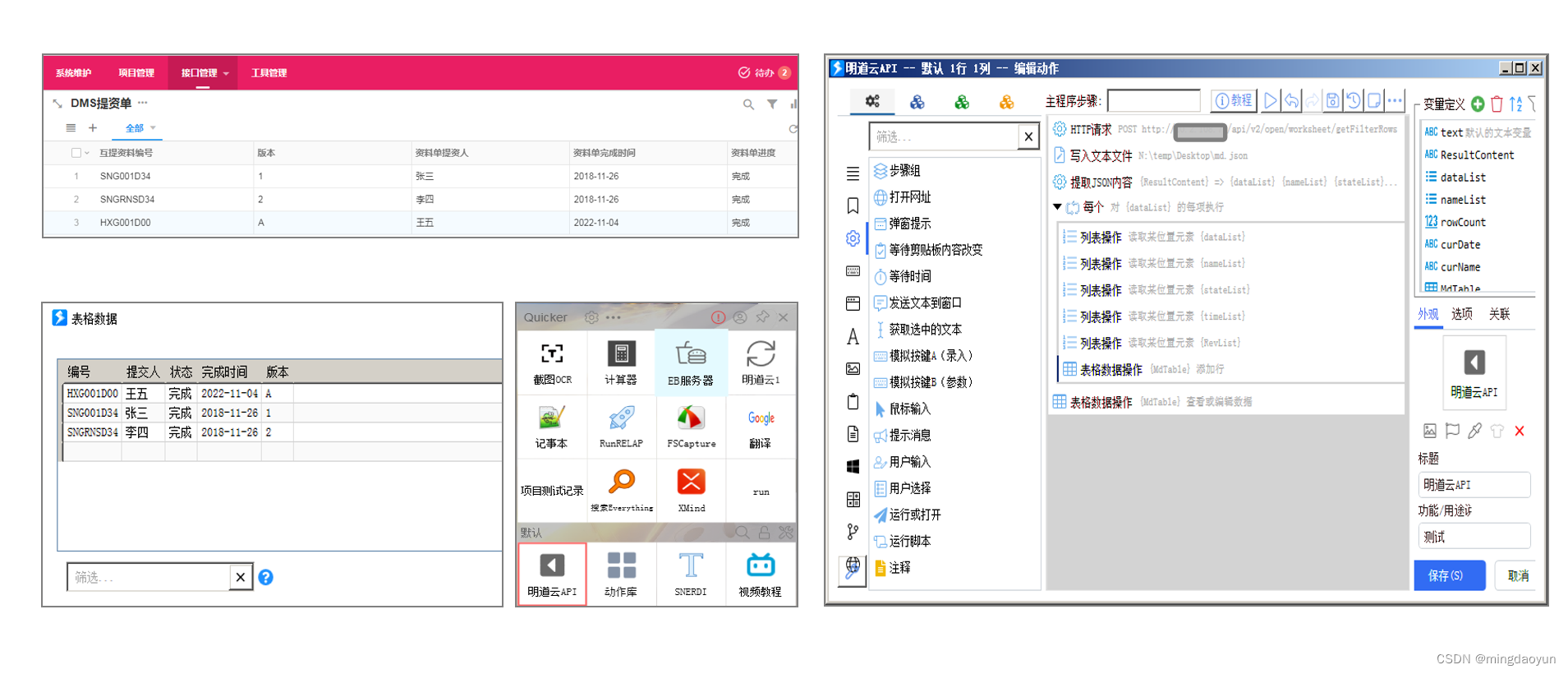The image size is (1568, 674).
Task: Open the 接口管理 dropdown menu
Action: click(x=204, y=73)
